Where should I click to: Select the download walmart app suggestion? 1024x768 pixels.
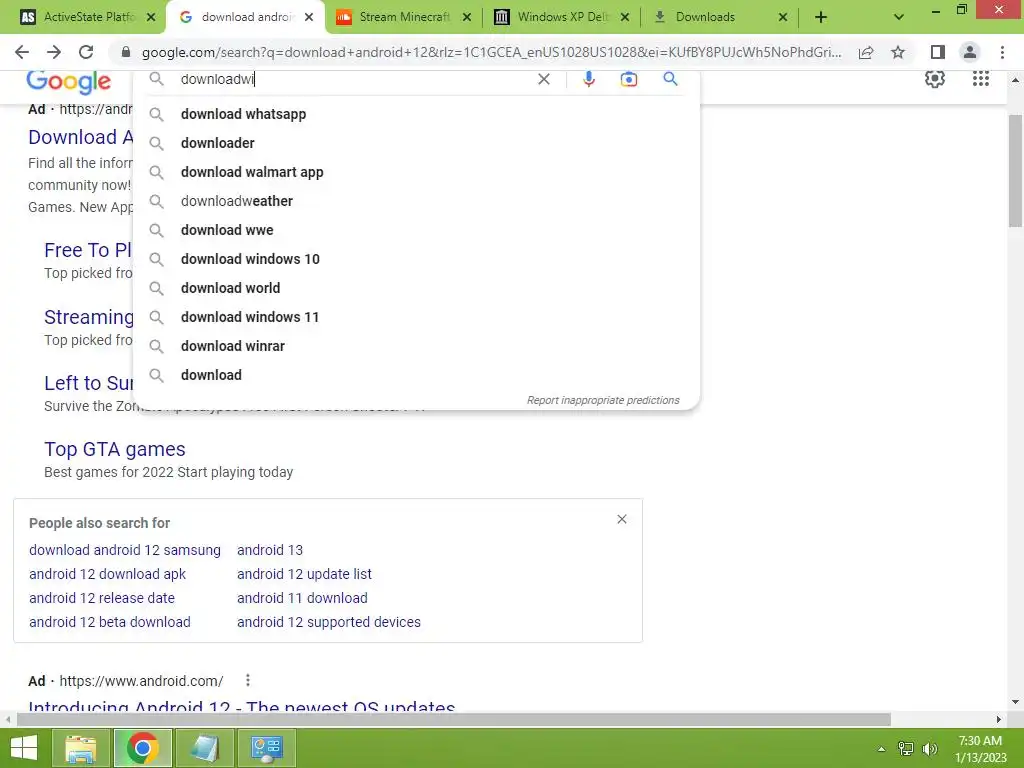click(417, 172)
